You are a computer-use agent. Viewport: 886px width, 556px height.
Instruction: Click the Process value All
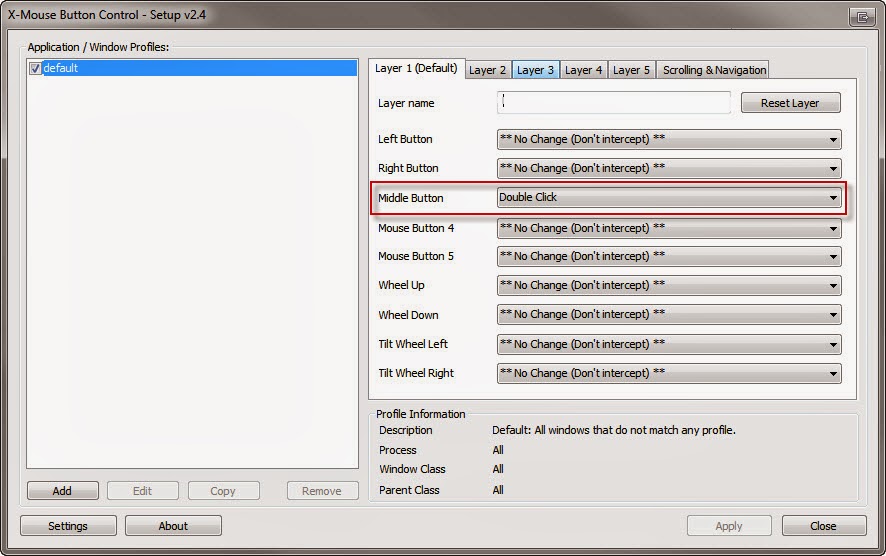pos(498,450)
